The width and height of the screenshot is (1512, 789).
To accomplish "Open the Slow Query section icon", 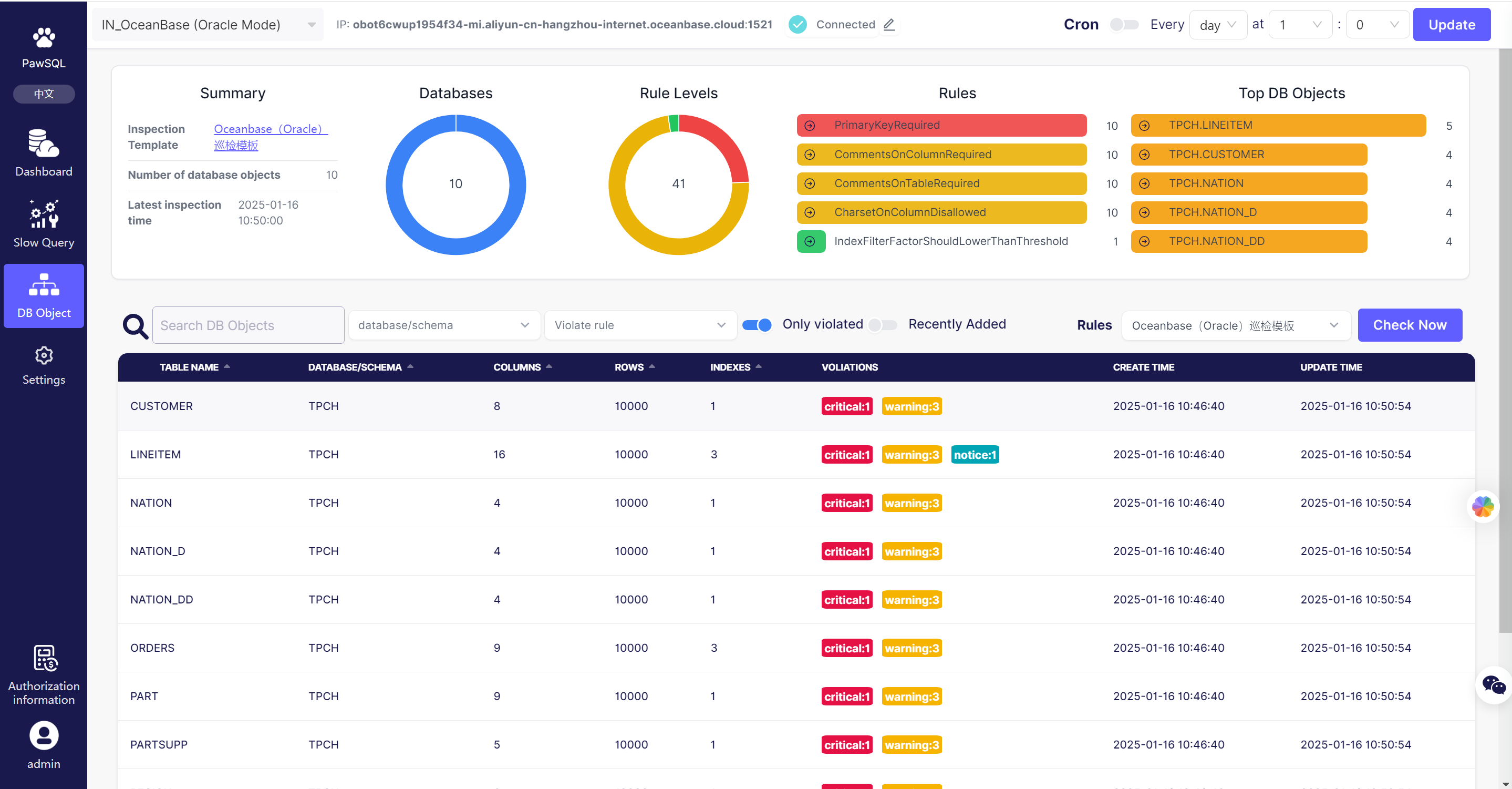I will click(44, 214).
